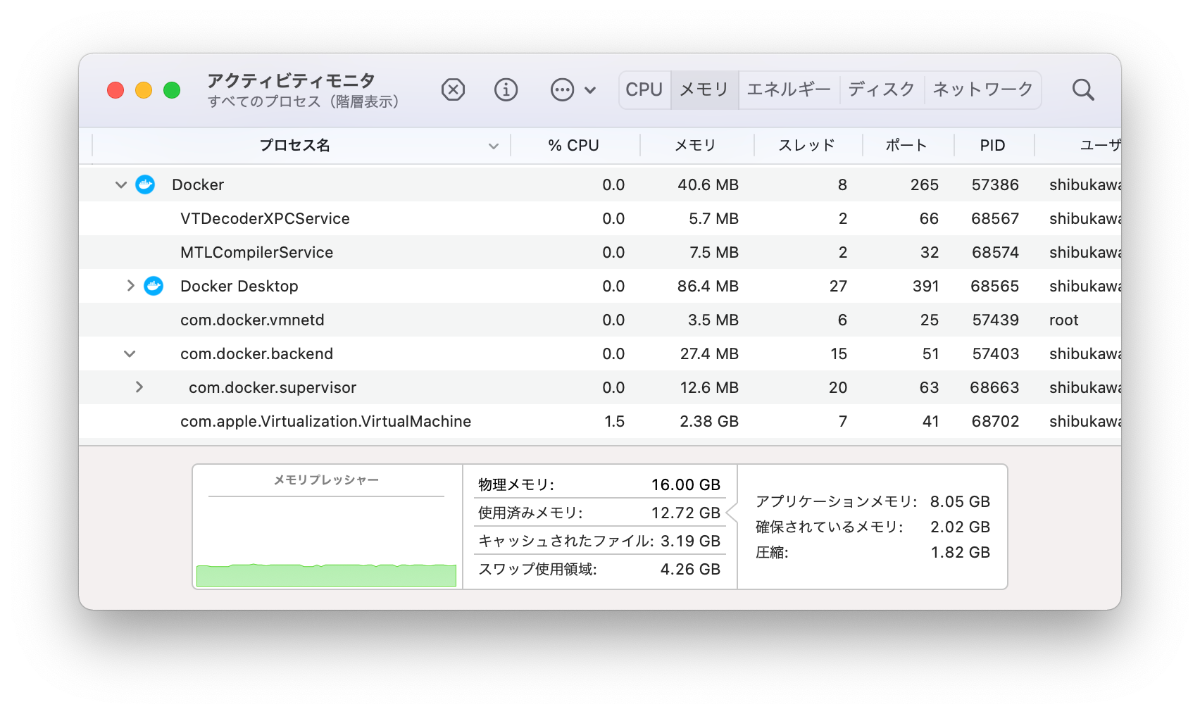Click the root user cell
Image resolution: width=1200 pixels, height=714 pixels.
click(x=1064, y=320)
